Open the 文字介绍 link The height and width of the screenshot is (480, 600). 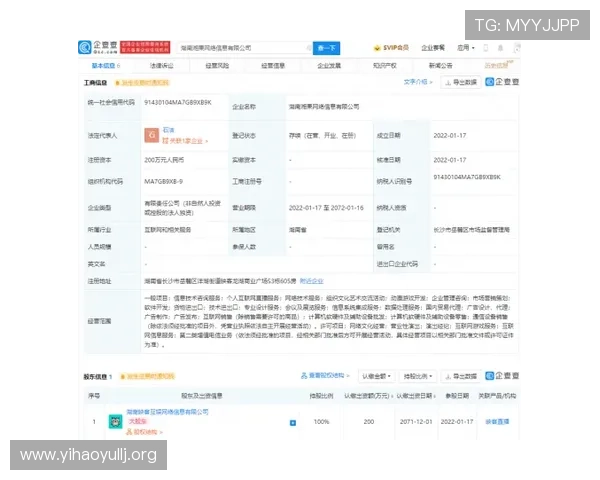coord(418,82)
